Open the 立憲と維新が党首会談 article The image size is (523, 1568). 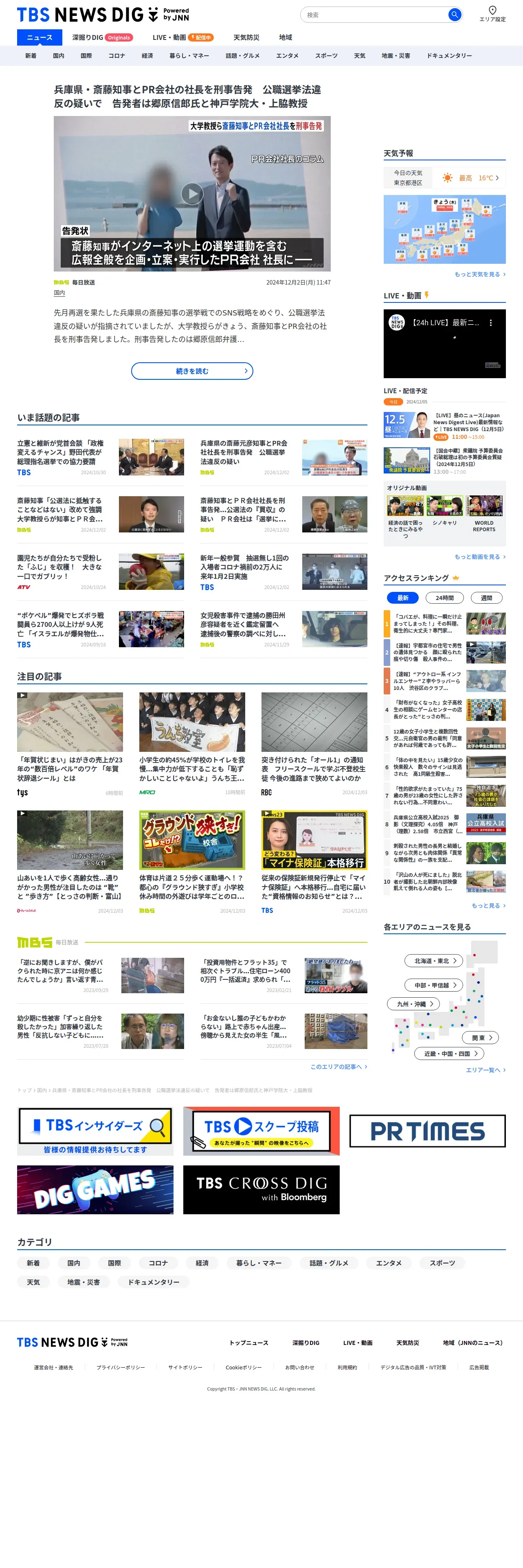tap(101, 457)
